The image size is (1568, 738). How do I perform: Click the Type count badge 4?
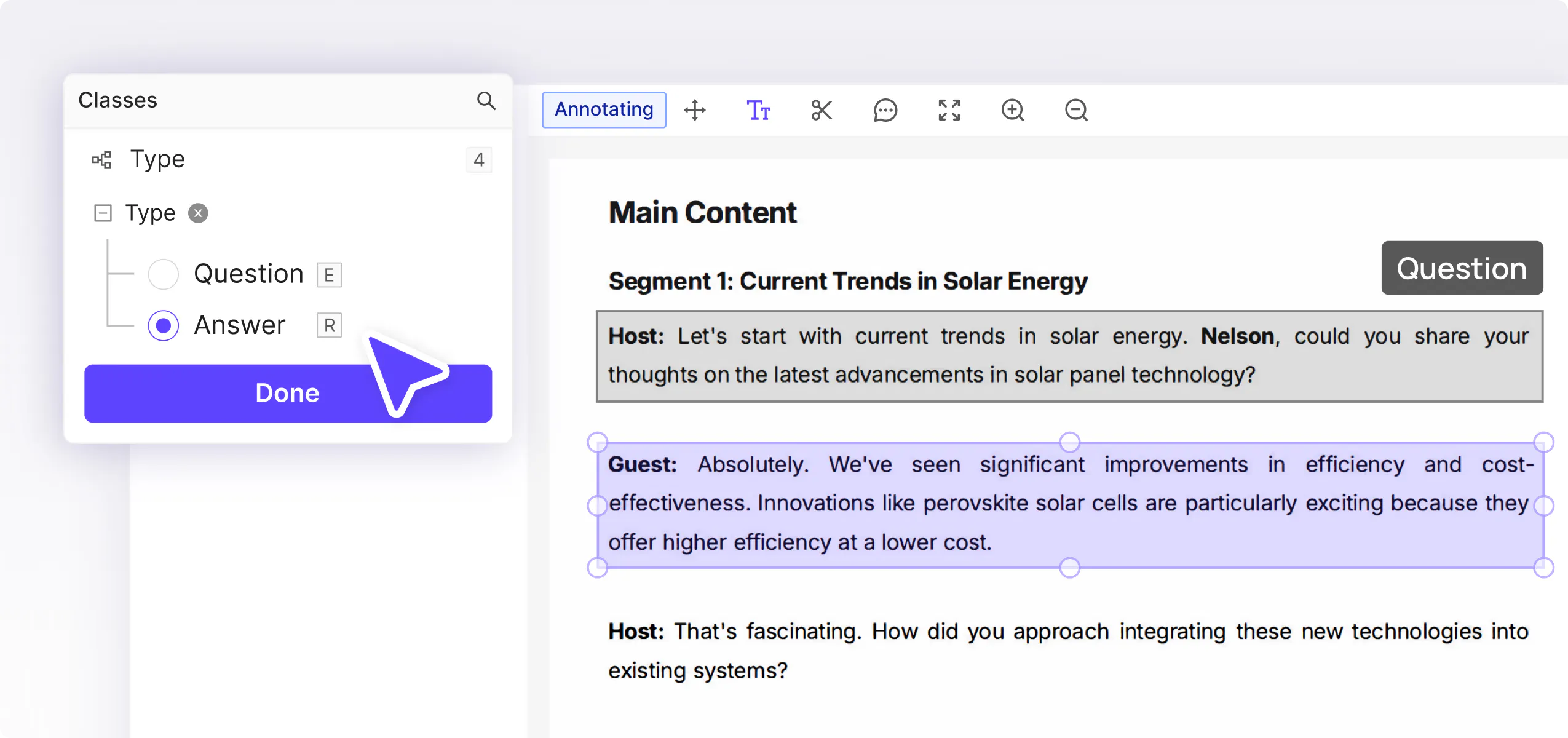point(478,160)
